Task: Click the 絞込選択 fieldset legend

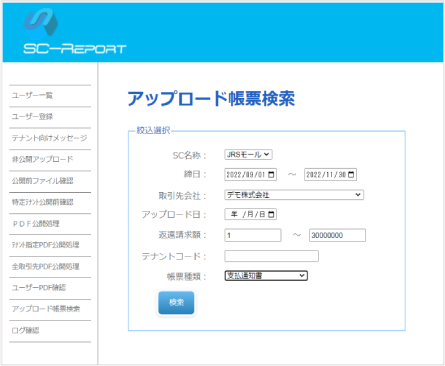Action: coord(153,130)
